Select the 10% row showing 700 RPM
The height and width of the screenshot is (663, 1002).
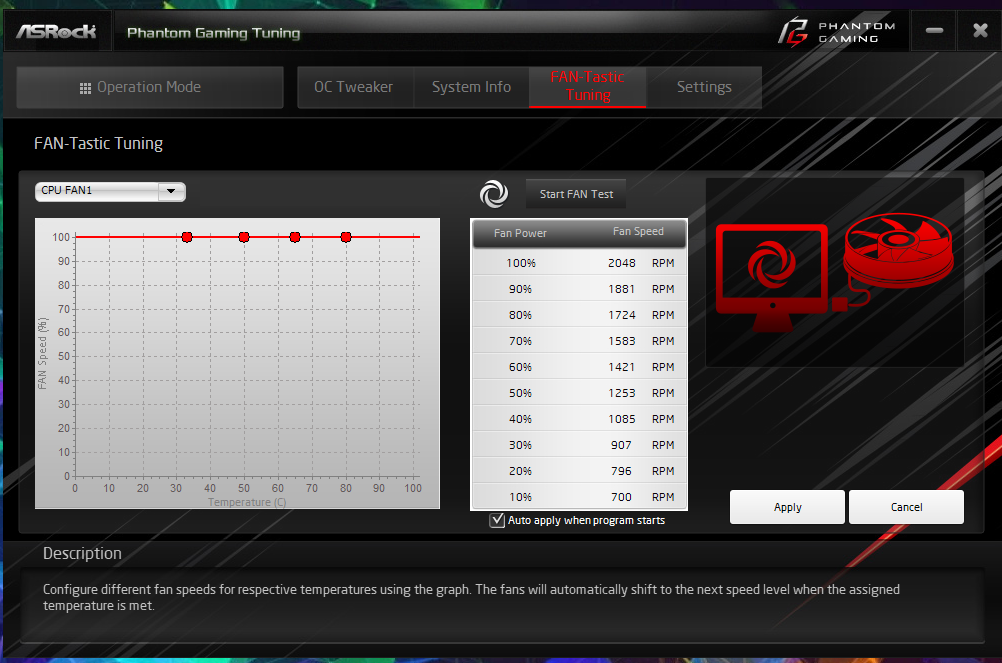pos(579,496)
